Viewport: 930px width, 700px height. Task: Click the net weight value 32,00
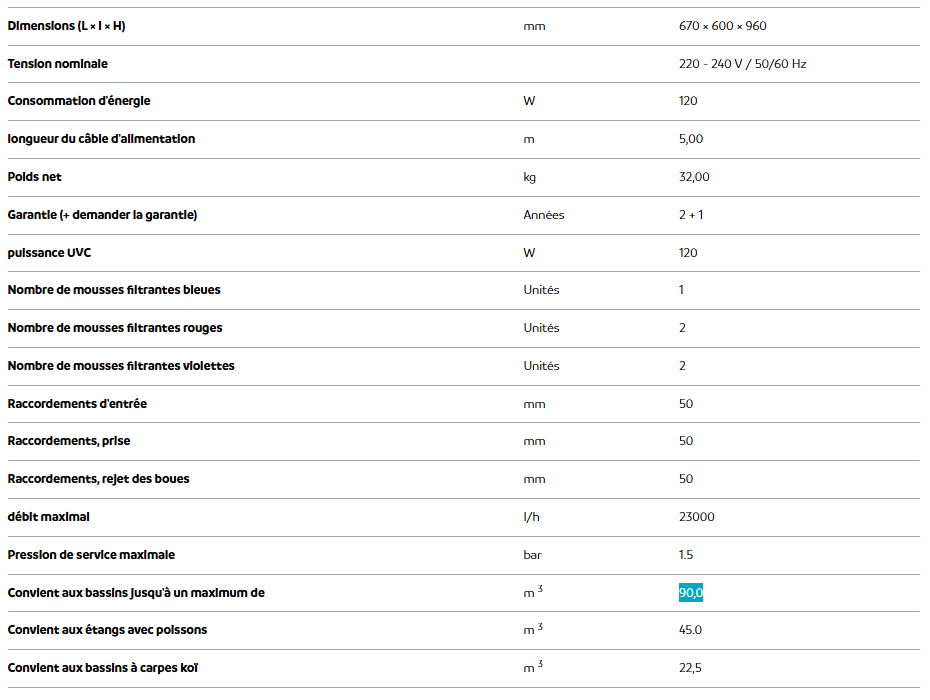(694, 177)
